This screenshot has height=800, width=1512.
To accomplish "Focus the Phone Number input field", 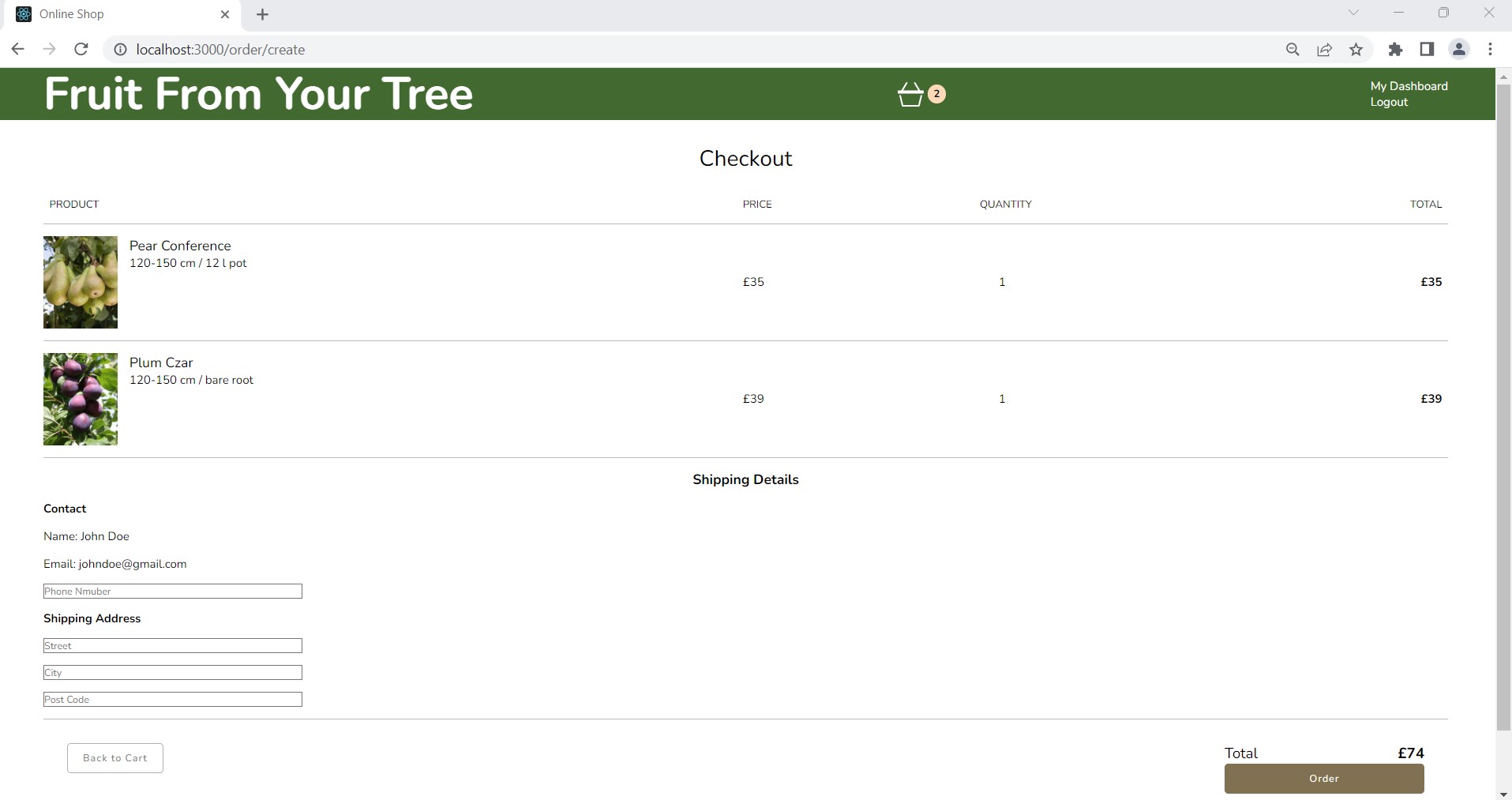I will coord(172,592).
